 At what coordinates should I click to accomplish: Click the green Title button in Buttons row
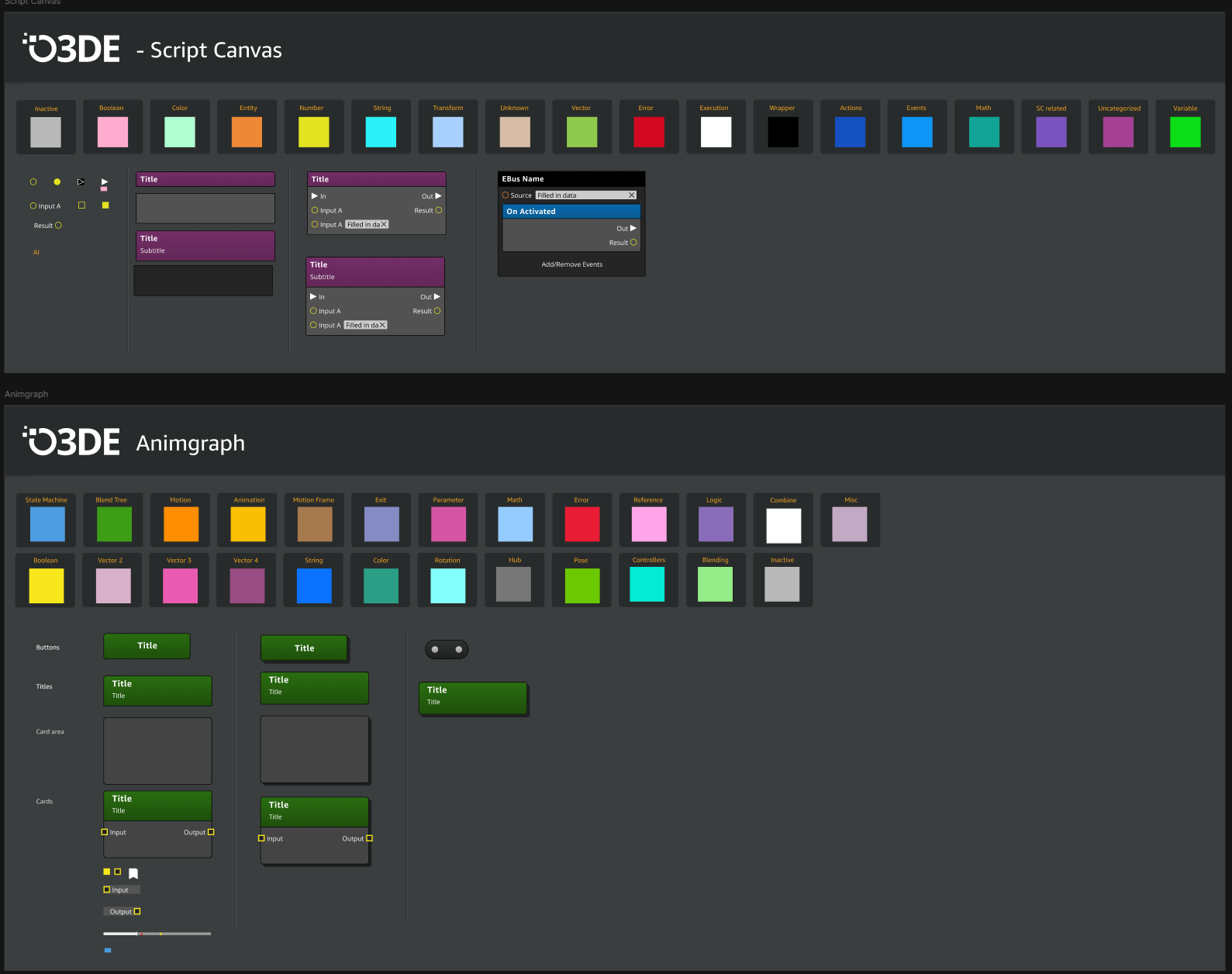click(x=147, y=646)
